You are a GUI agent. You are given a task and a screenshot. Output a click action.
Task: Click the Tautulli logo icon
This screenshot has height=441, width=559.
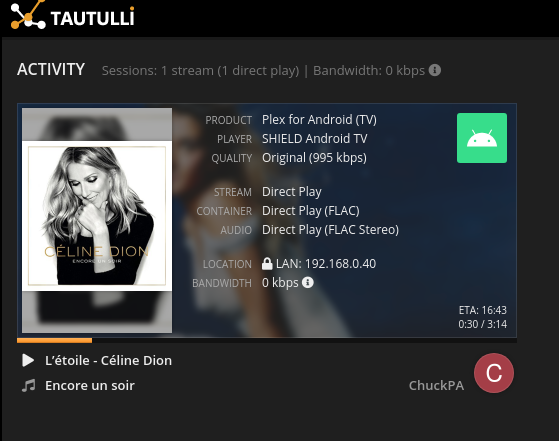(28, 15)
